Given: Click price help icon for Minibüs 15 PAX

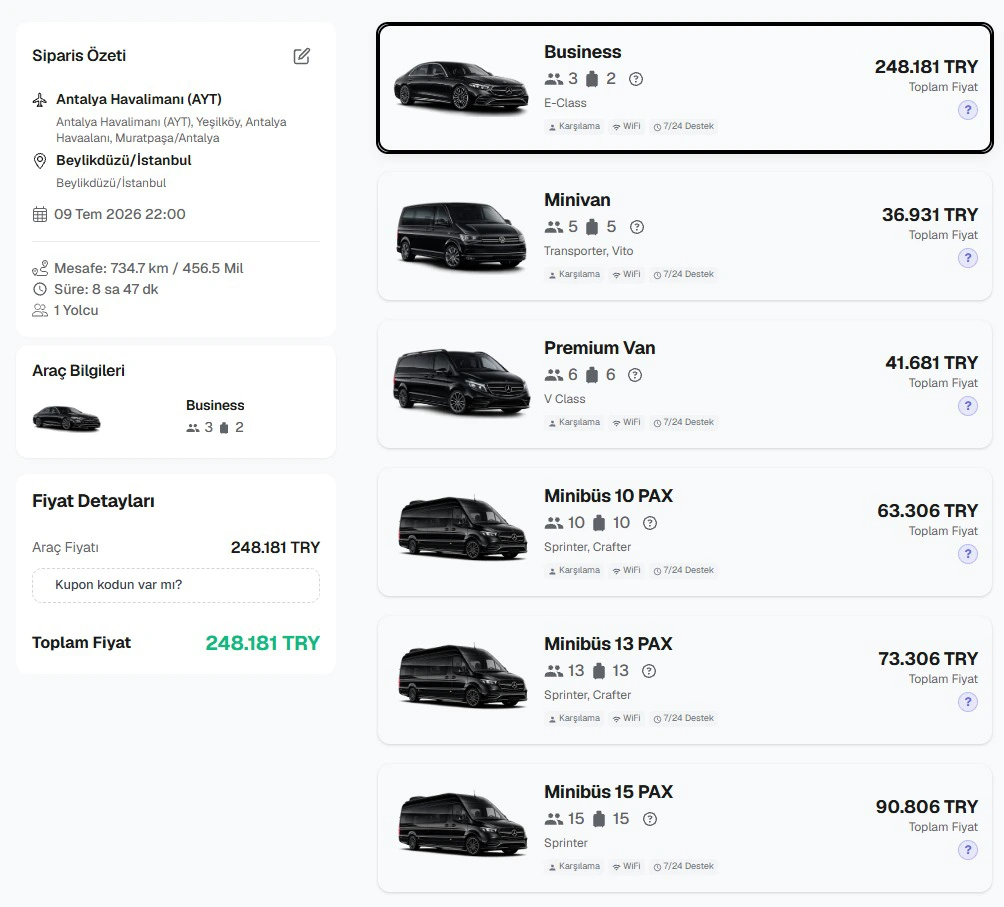Looking at the screenshot, I should [968, 850].
